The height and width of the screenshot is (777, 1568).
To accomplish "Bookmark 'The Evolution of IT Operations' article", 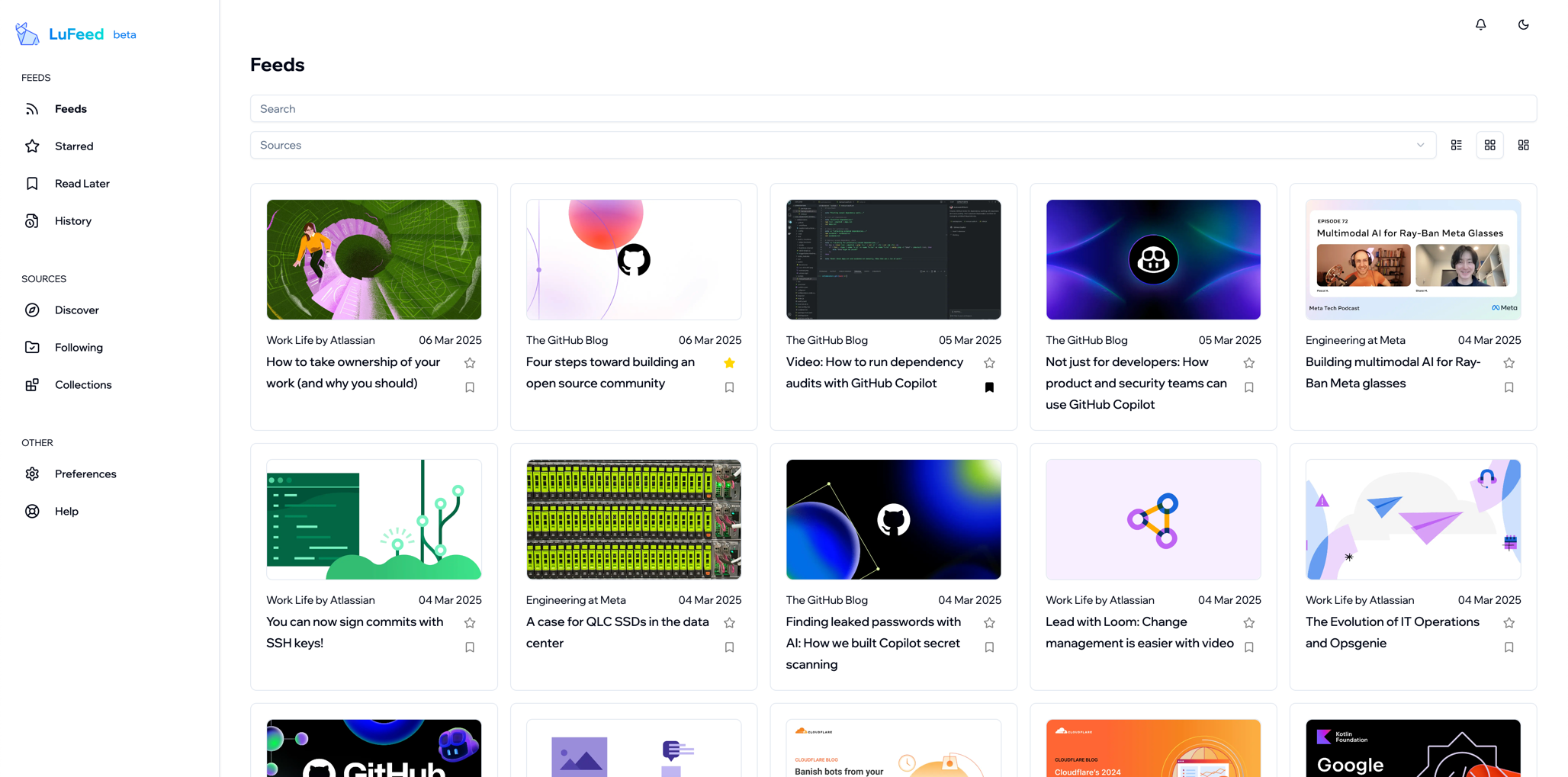I will (1509, 647).
